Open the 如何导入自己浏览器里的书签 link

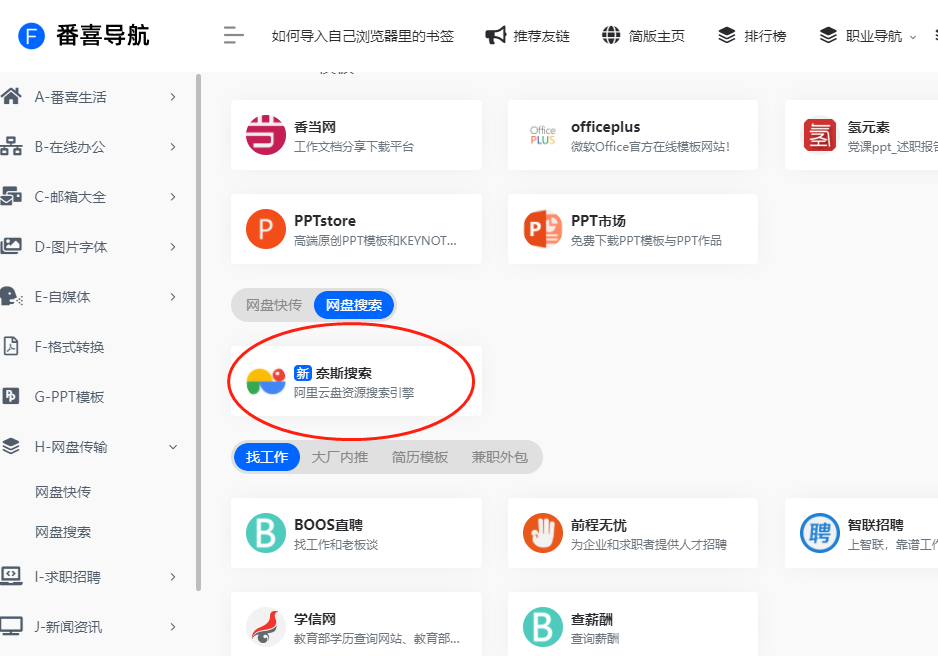click(363, 36)
